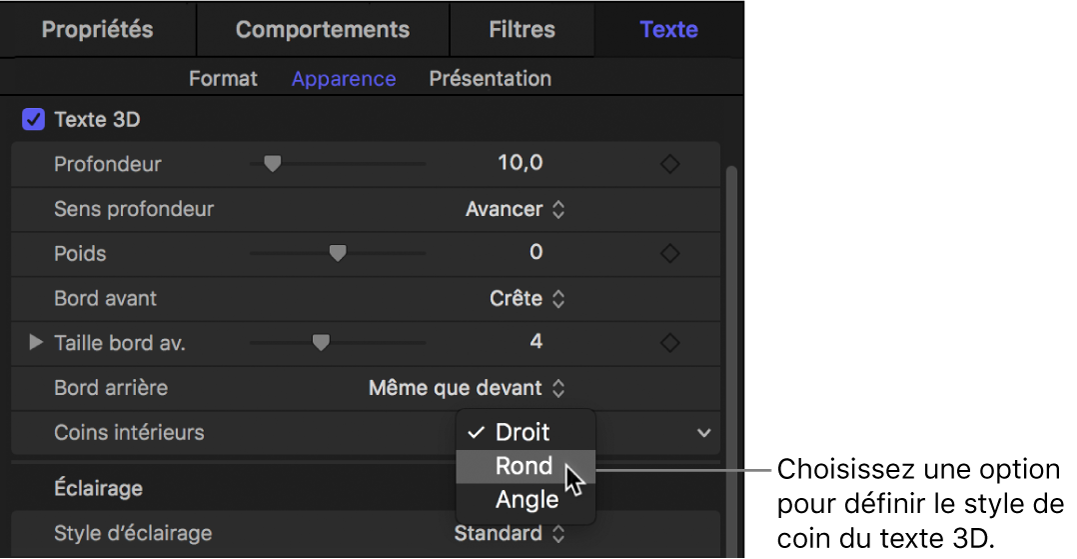Click the Profondeur slider handle
The height and width of the screenshot is (559, 1077).
[271, 164]
